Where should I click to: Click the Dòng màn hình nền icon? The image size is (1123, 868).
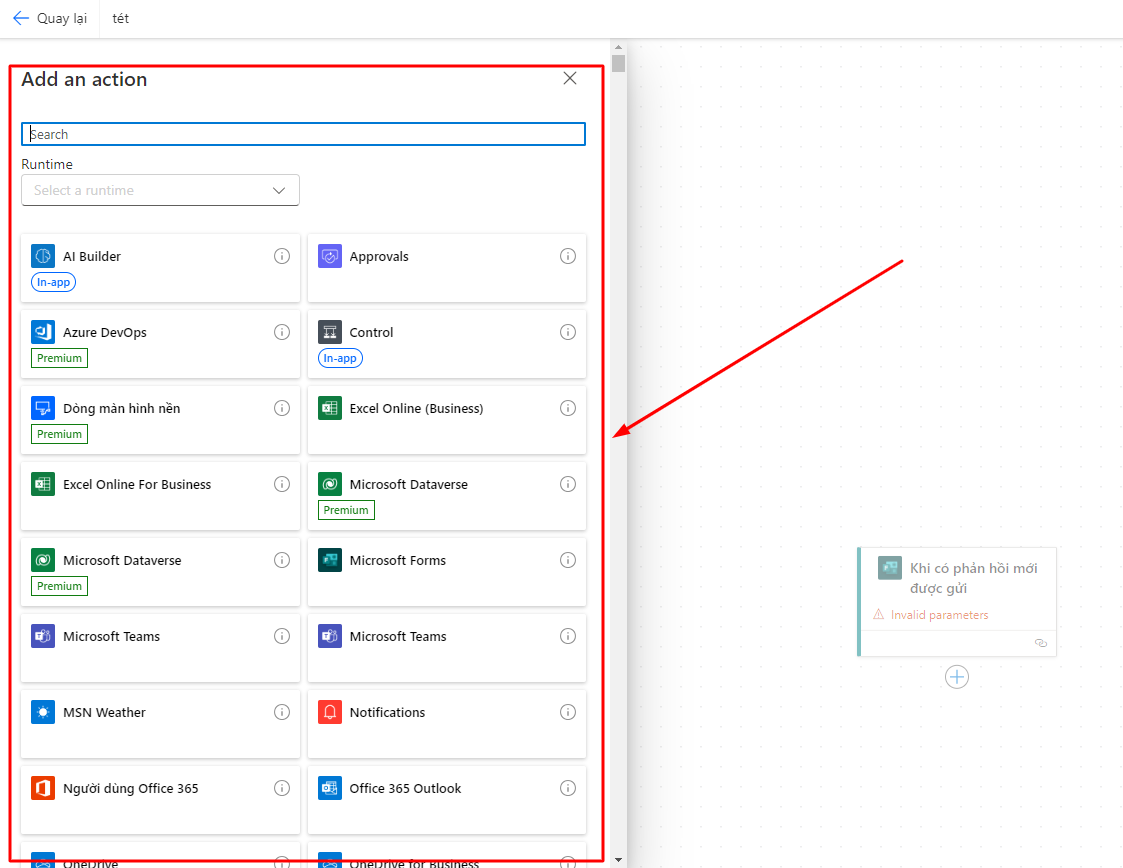(43, 408)
